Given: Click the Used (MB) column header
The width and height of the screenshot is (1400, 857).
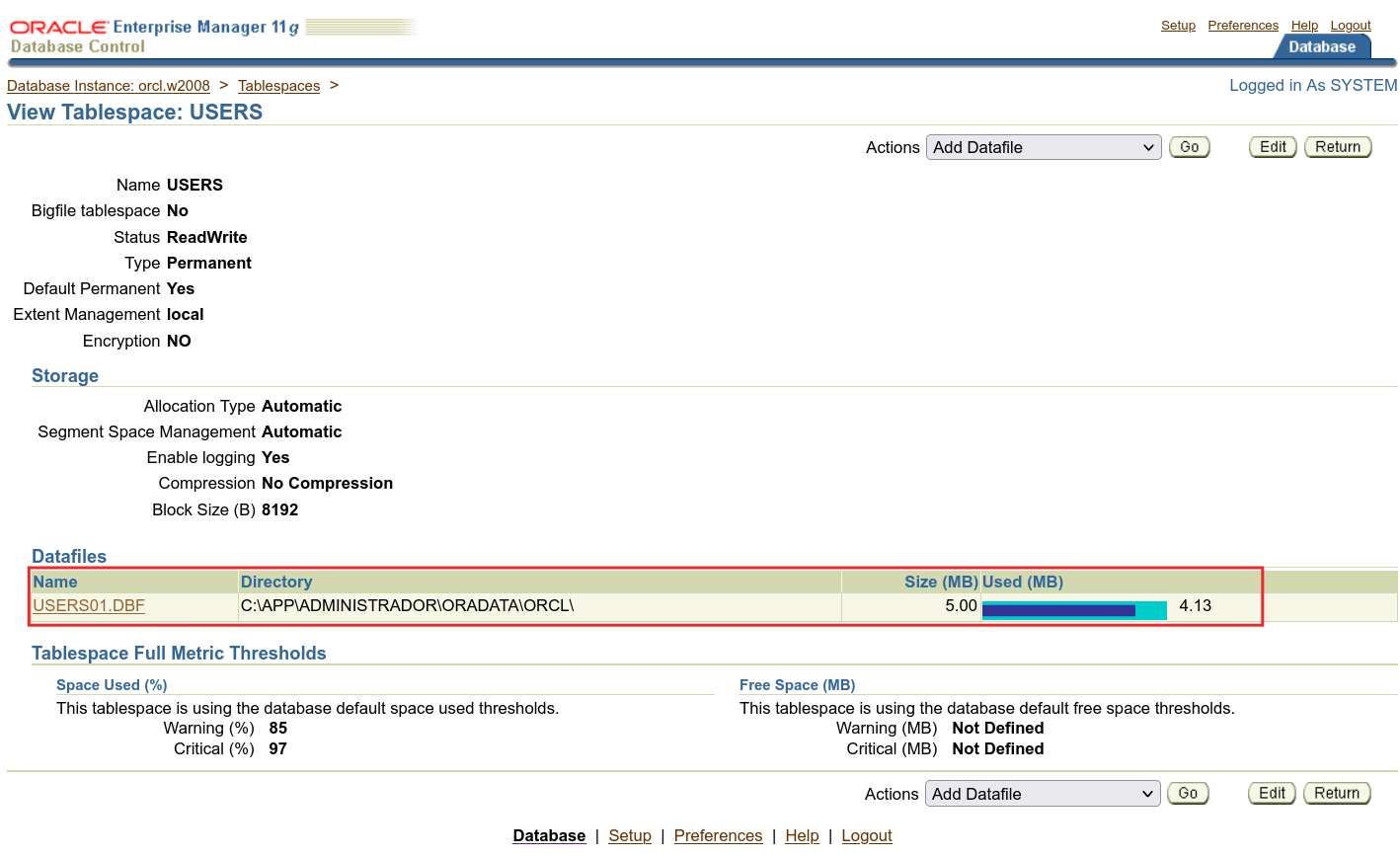Looking at the screenshot, I should [x=1023, y=583].
